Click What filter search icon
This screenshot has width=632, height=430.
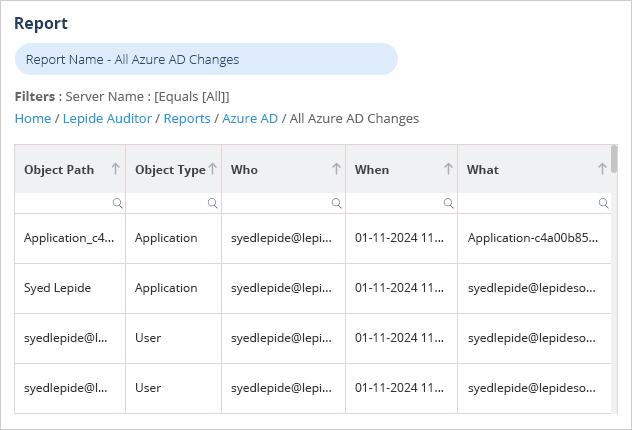[x=603, y=203]
